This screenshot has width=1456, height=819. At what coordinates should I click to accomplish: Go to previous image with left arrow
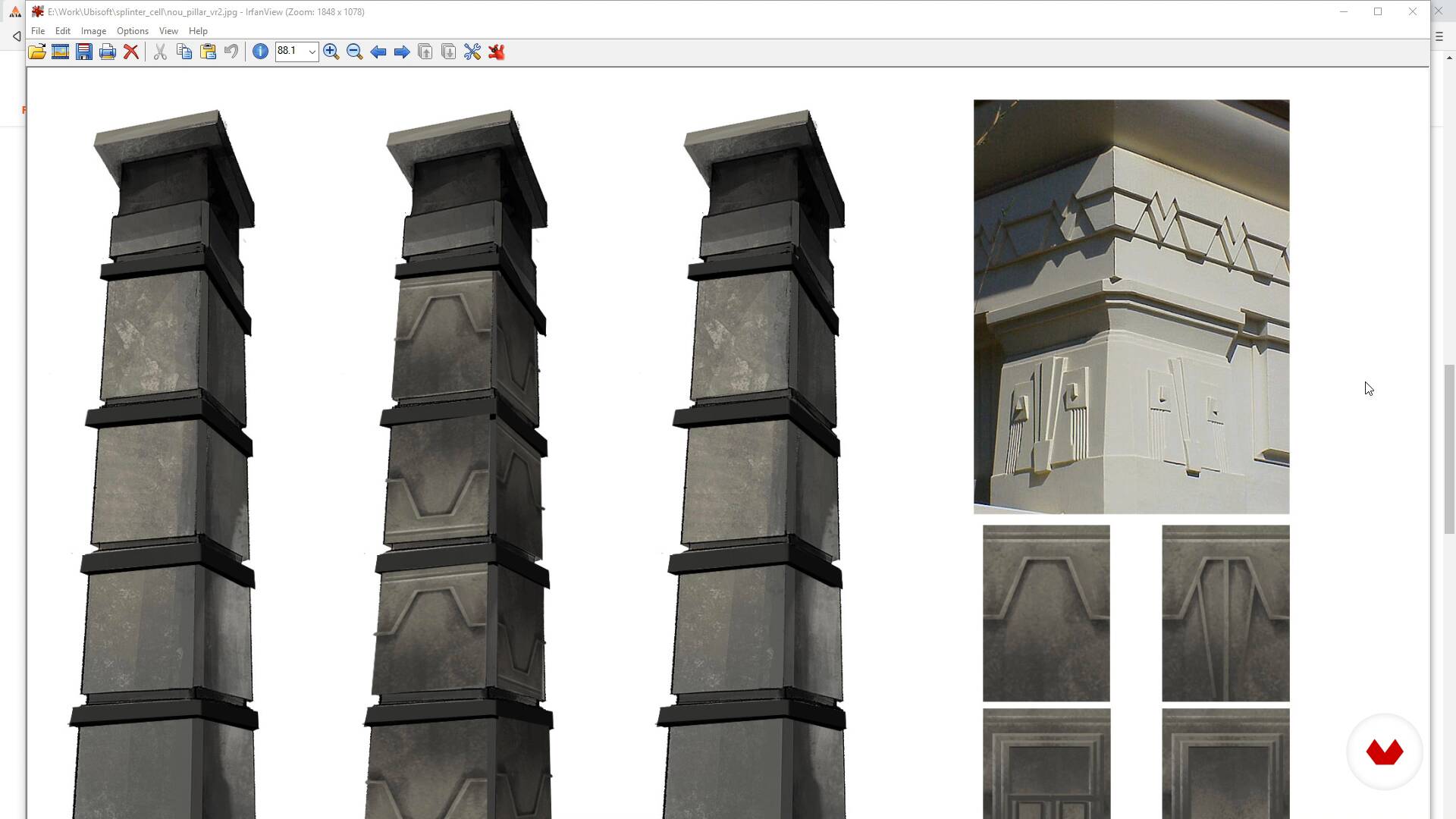pyautogui.click(x=378, y=52)
